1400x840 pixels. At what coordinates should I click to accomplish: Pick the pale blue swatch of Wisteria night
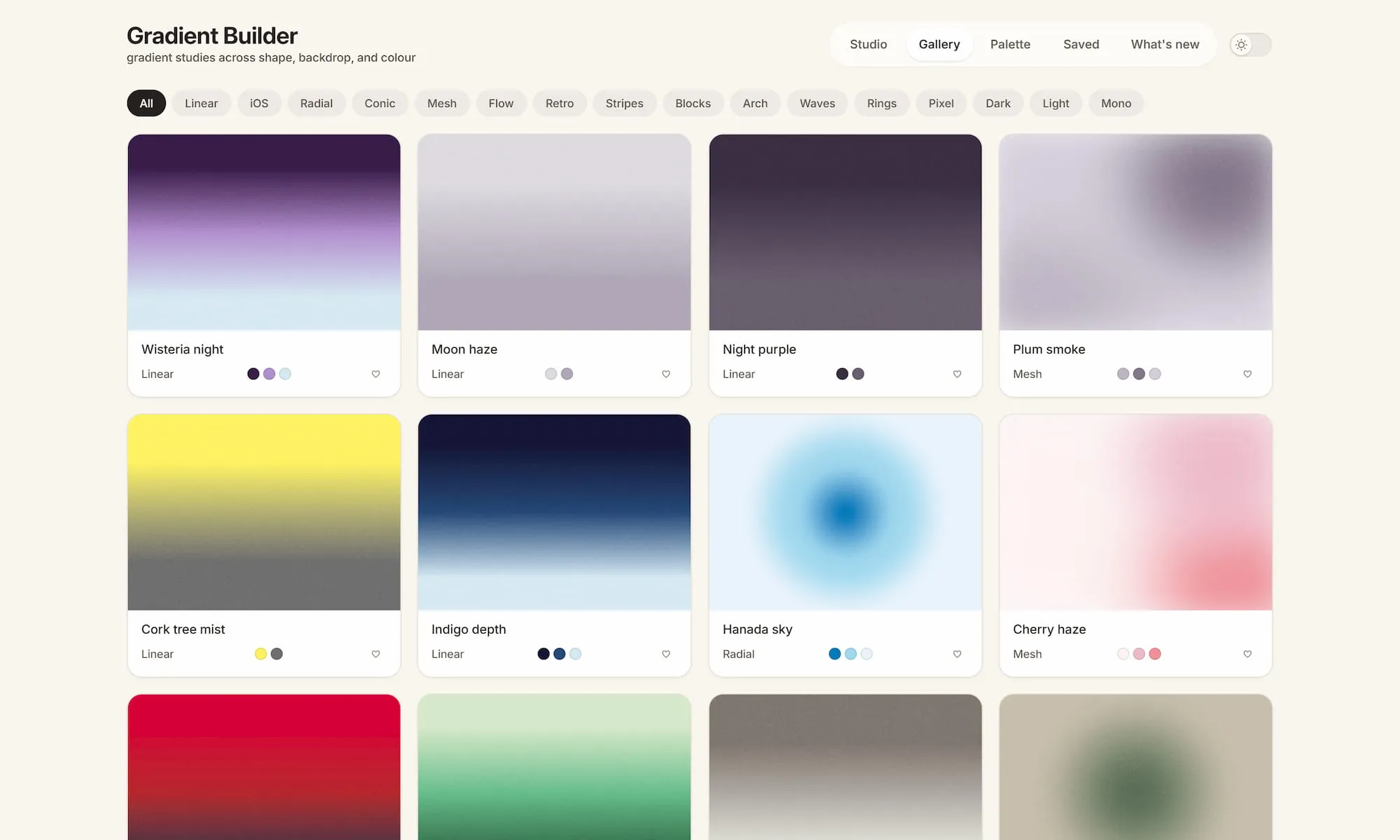285,374
